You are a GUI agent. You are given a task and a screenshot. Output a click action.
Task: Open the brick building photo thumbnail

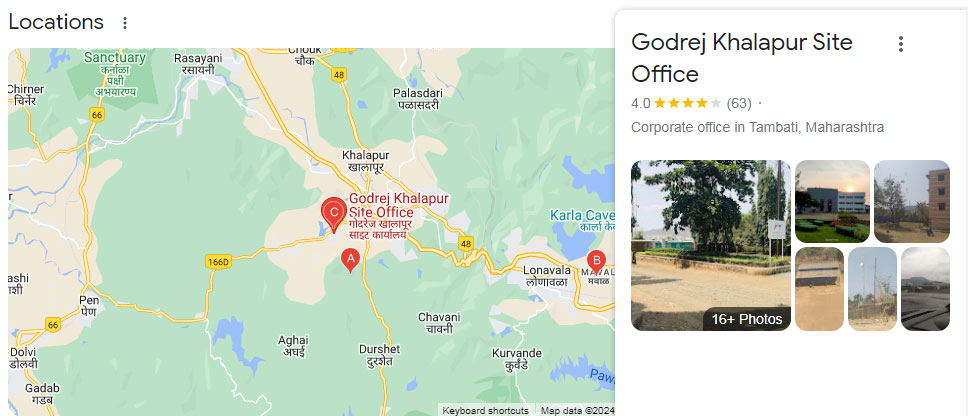(x=912, y=201)
